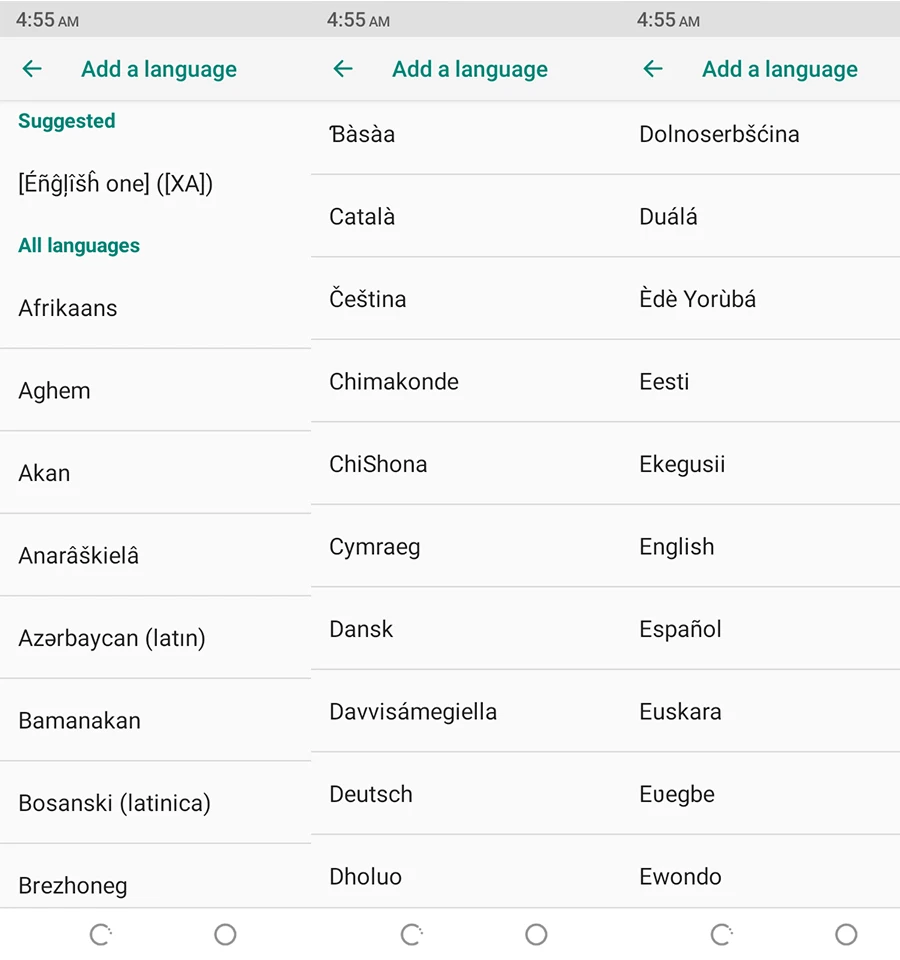
Task: Select Deutsch from the list
Action: (606, 794)
